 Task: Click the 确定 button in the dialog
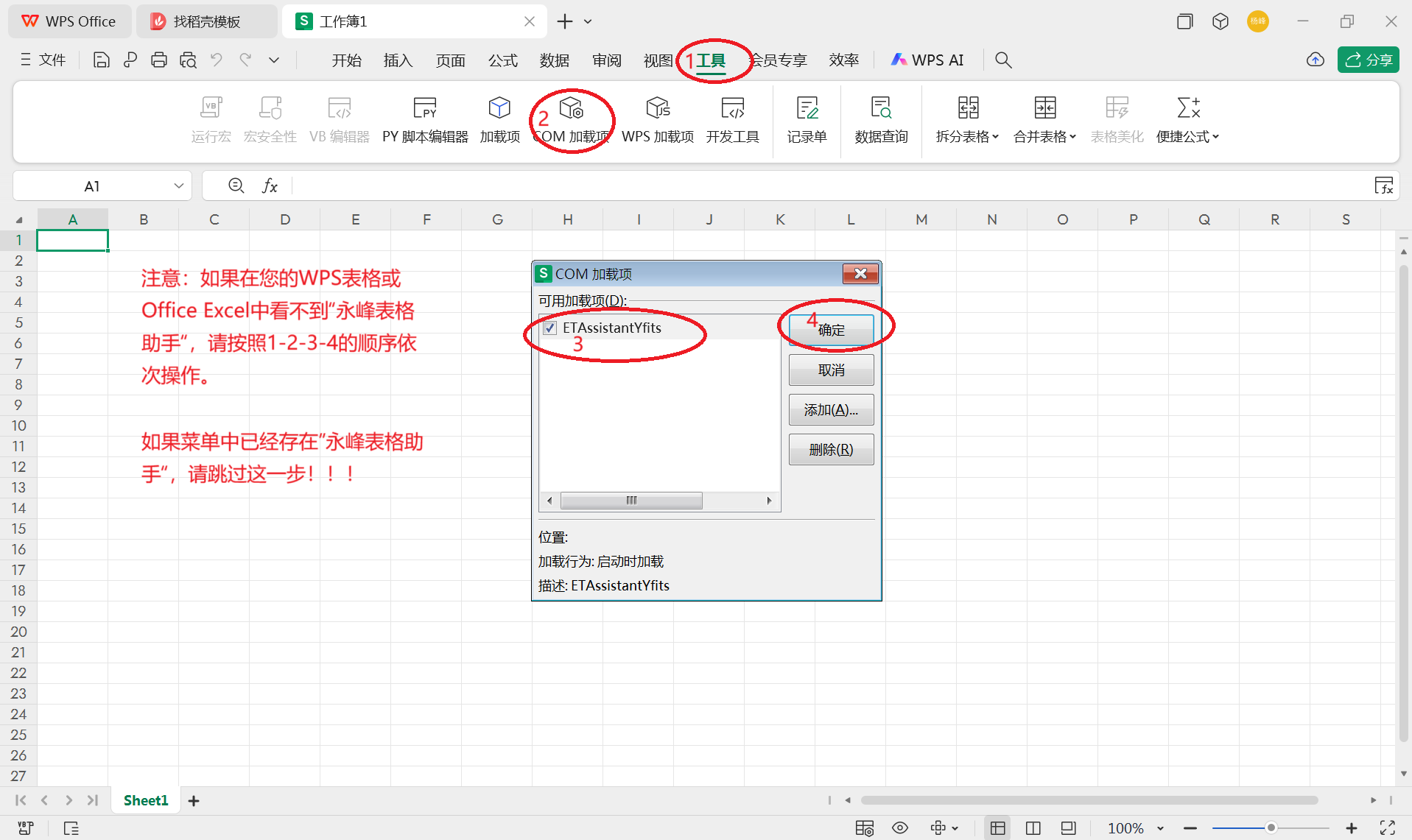[831, 330]
